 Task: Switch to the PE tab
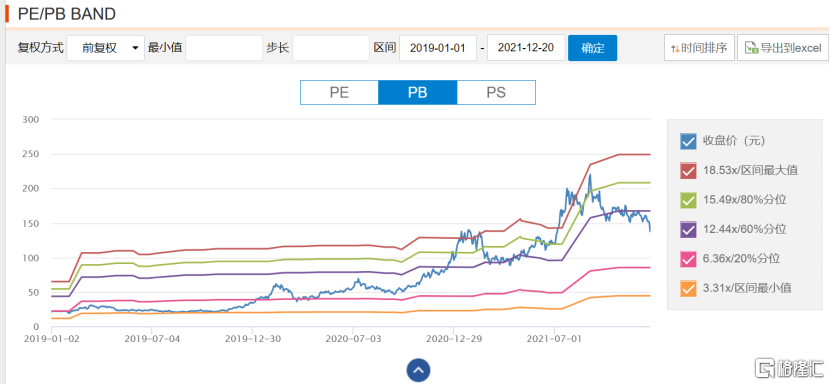pos(339,92)
